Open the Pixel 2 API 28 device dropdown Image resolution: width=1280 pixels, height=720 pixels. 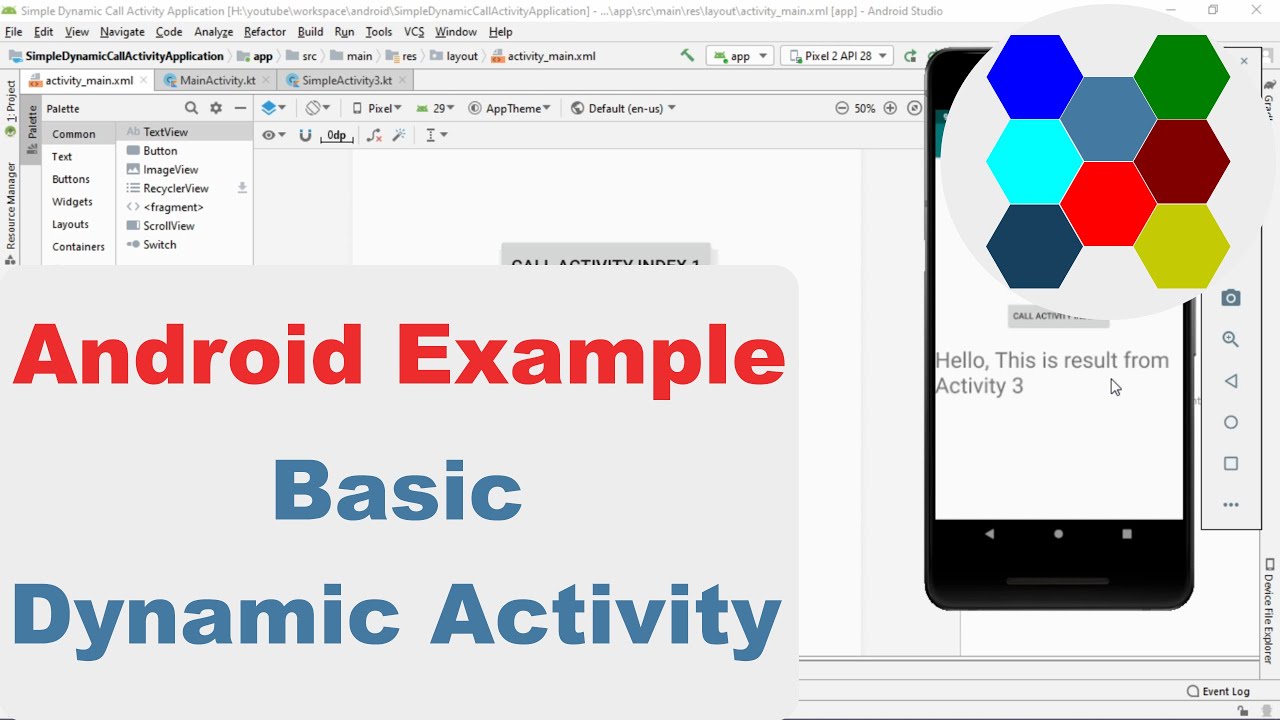pos(838,56)
